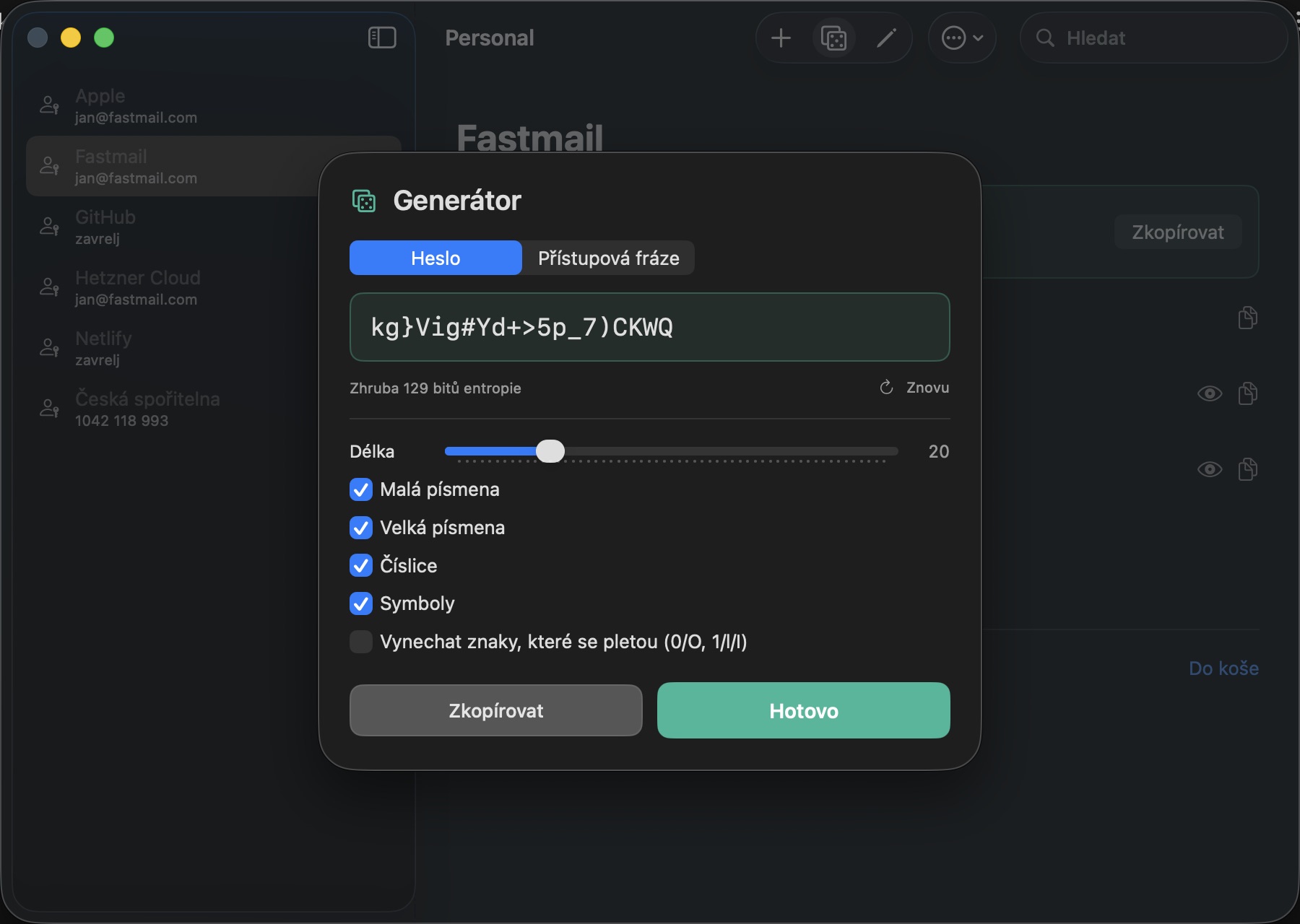
Task: Click the top copy icon behind dialog
Action: pos(1247,318)
